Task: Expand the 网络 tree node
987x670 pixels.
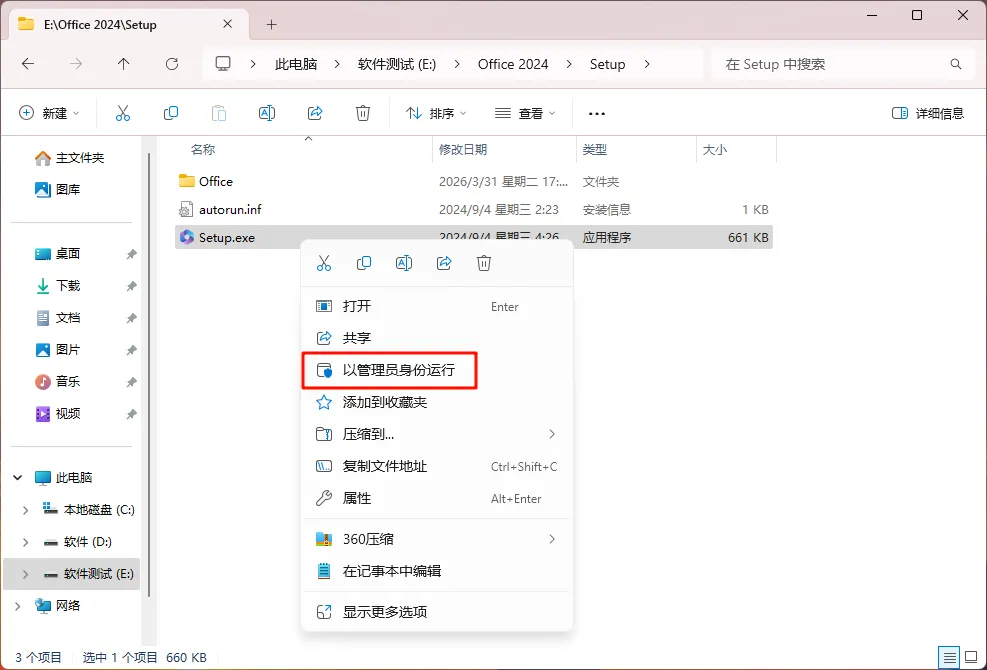Action: click(x=18, y=606)
